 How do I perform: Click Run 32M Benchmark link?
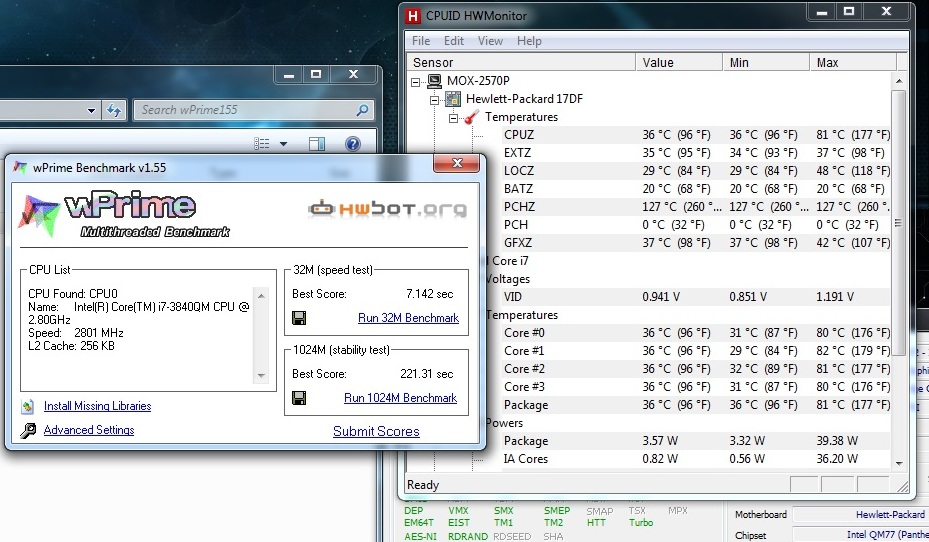click(408, 318)
